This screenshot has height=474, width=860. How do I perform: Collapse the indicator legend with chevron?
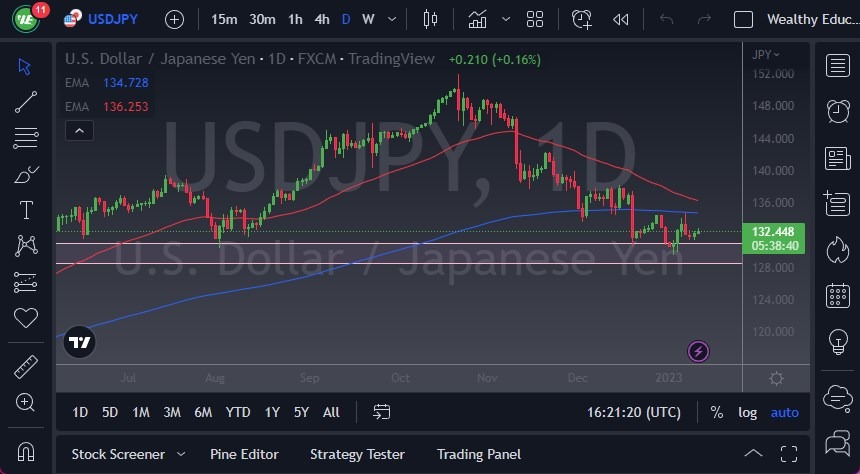coord(79,130)
